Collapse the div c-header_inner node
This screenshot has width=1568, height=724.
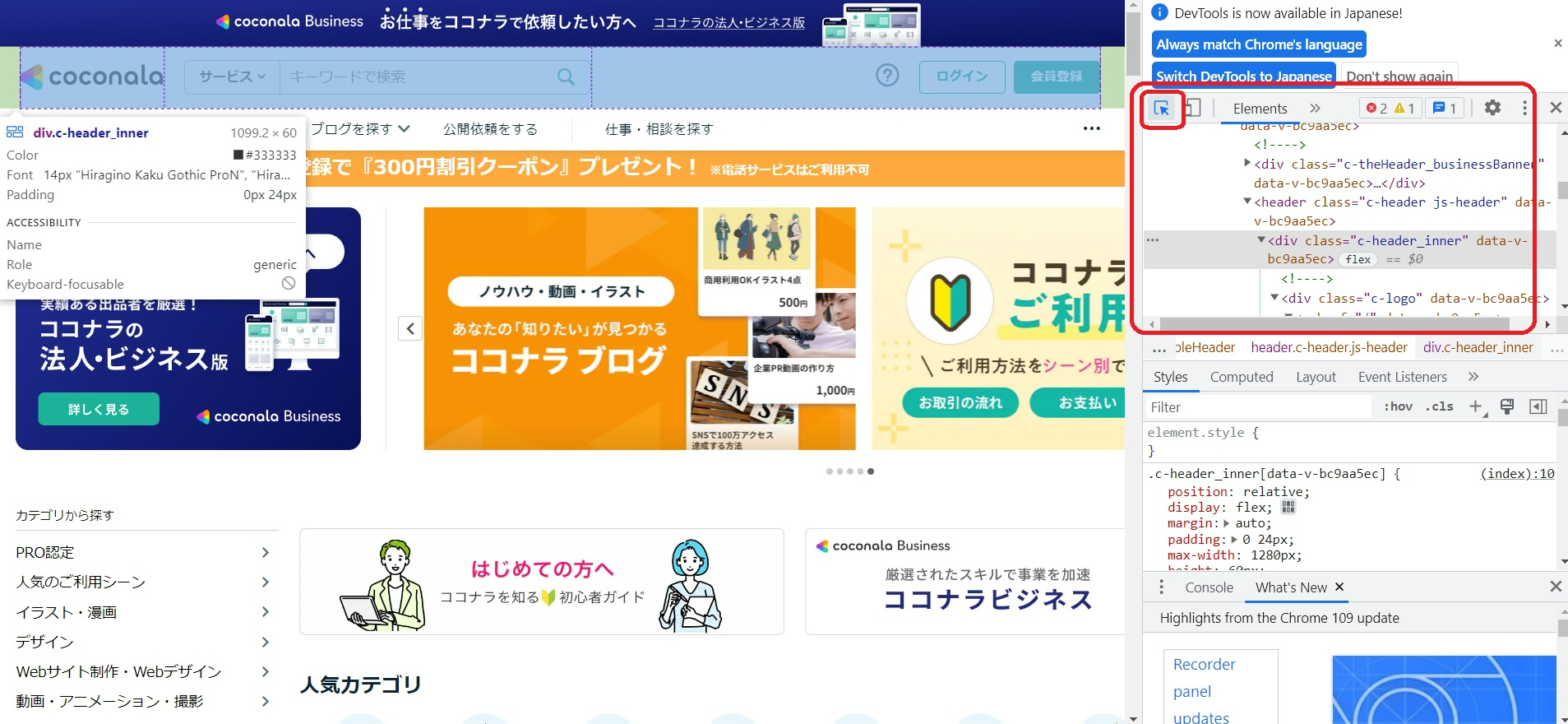click(x=1261, y=240)
